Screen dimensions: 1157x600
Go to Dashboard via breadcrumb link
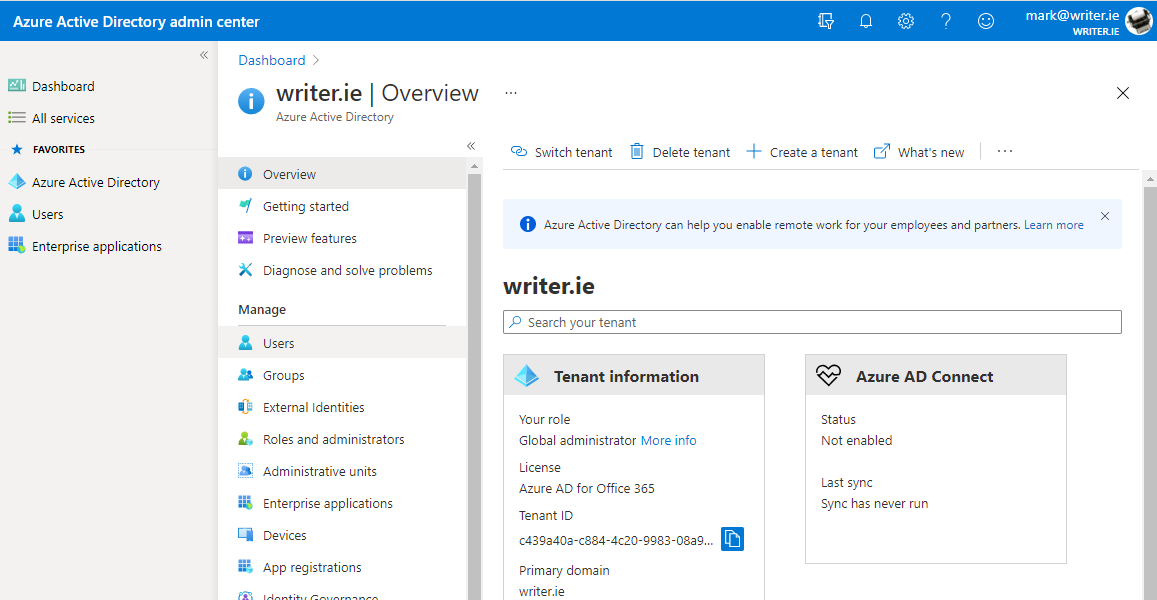click(x=272, y=61)
